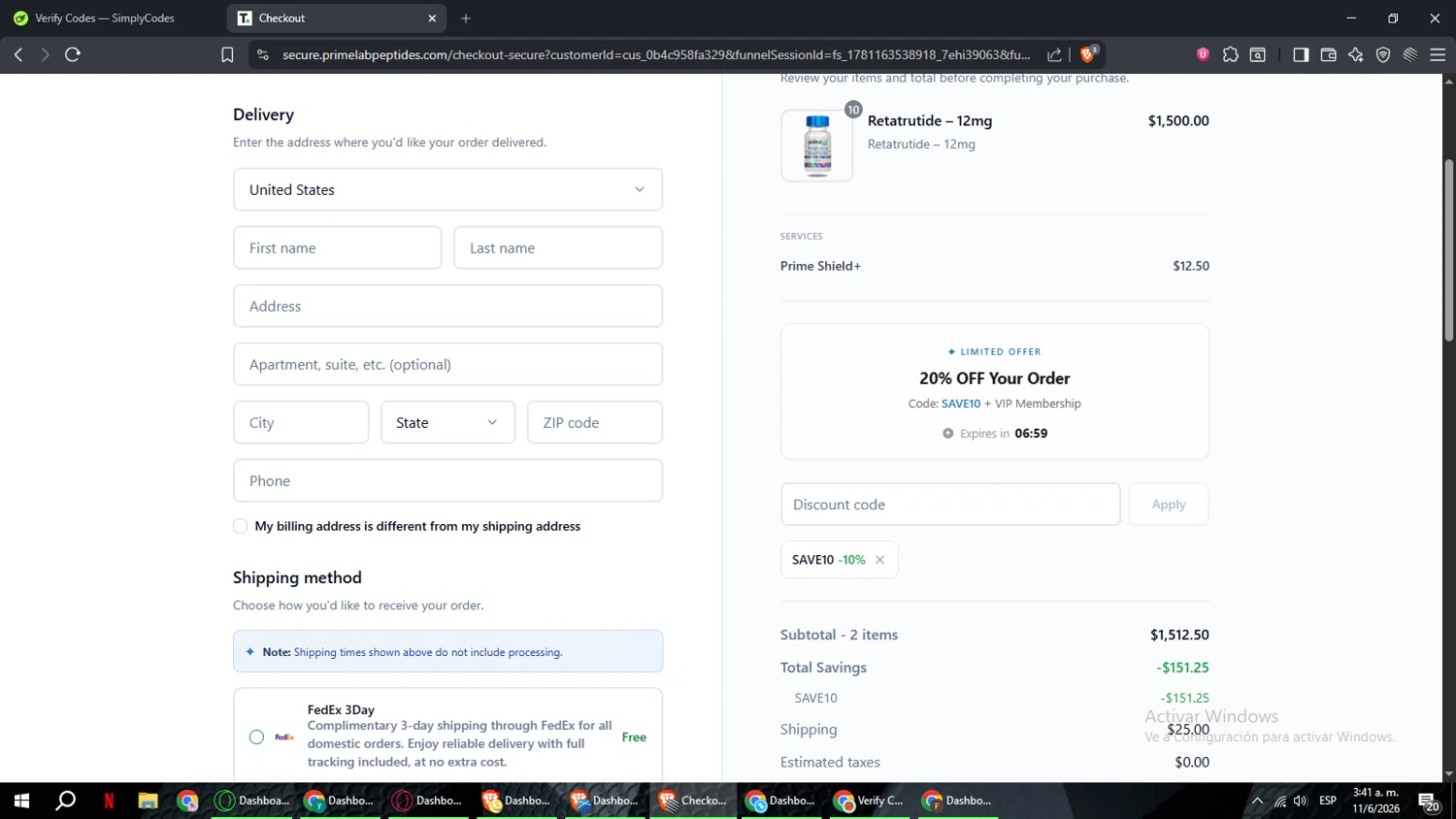1456x819 pixels.
Task: Select the FedEx 3Day shipping radio button
Action: tap(256, 737)
